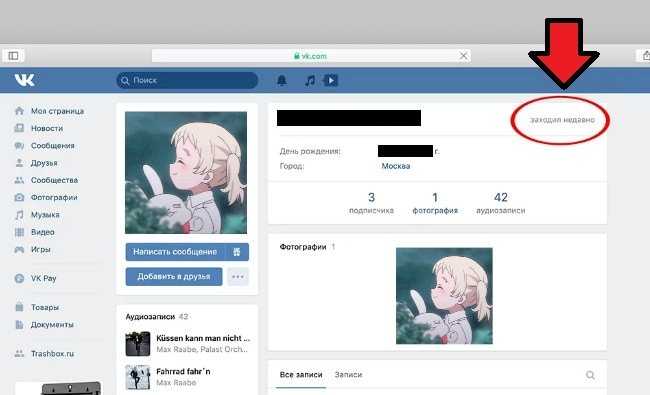The width and height of the screenshot is (650, 395).
Task: Click the заходил недавно status text
Action: tap(562, 120)
